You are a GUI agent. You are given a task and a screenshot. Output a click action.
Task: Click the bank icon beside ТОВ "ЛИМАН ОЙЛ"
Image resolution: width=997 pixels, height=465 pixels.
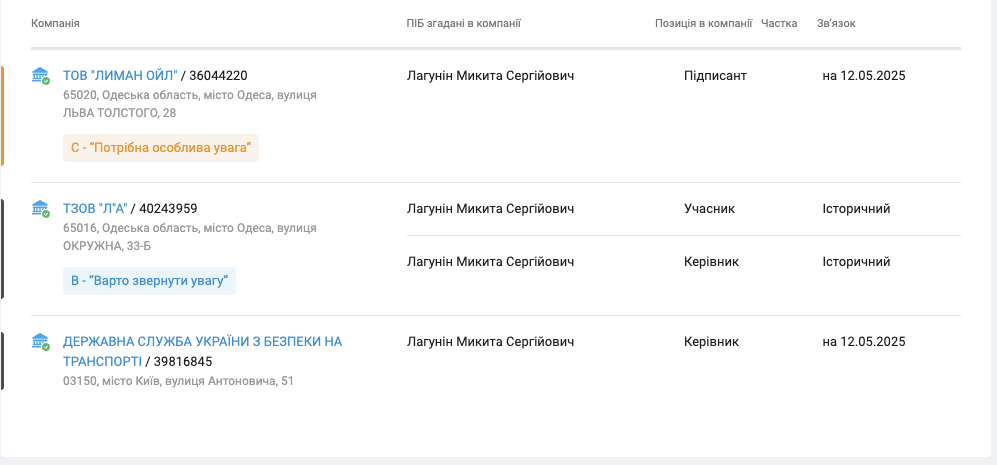click(40, 76)
